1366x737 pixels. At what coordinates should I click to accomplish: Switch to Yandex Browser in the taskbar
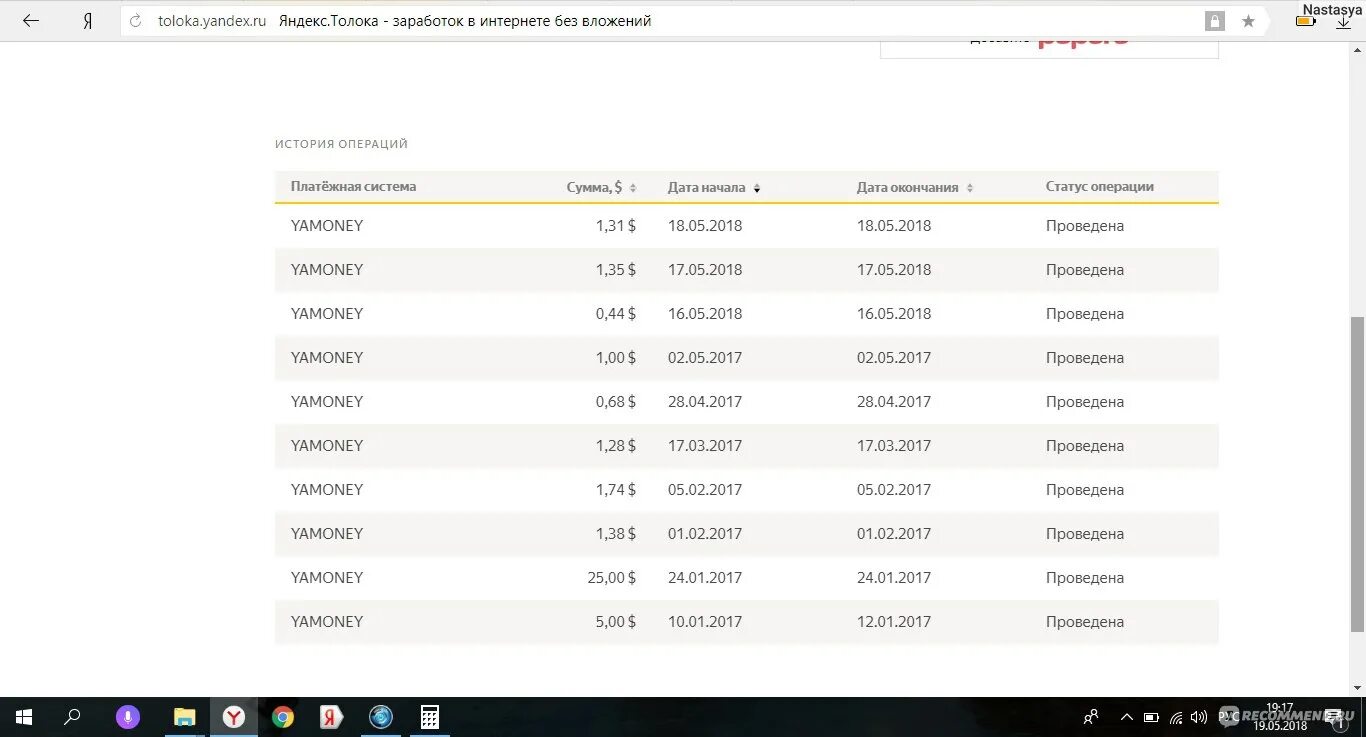[x=233, y=717]
